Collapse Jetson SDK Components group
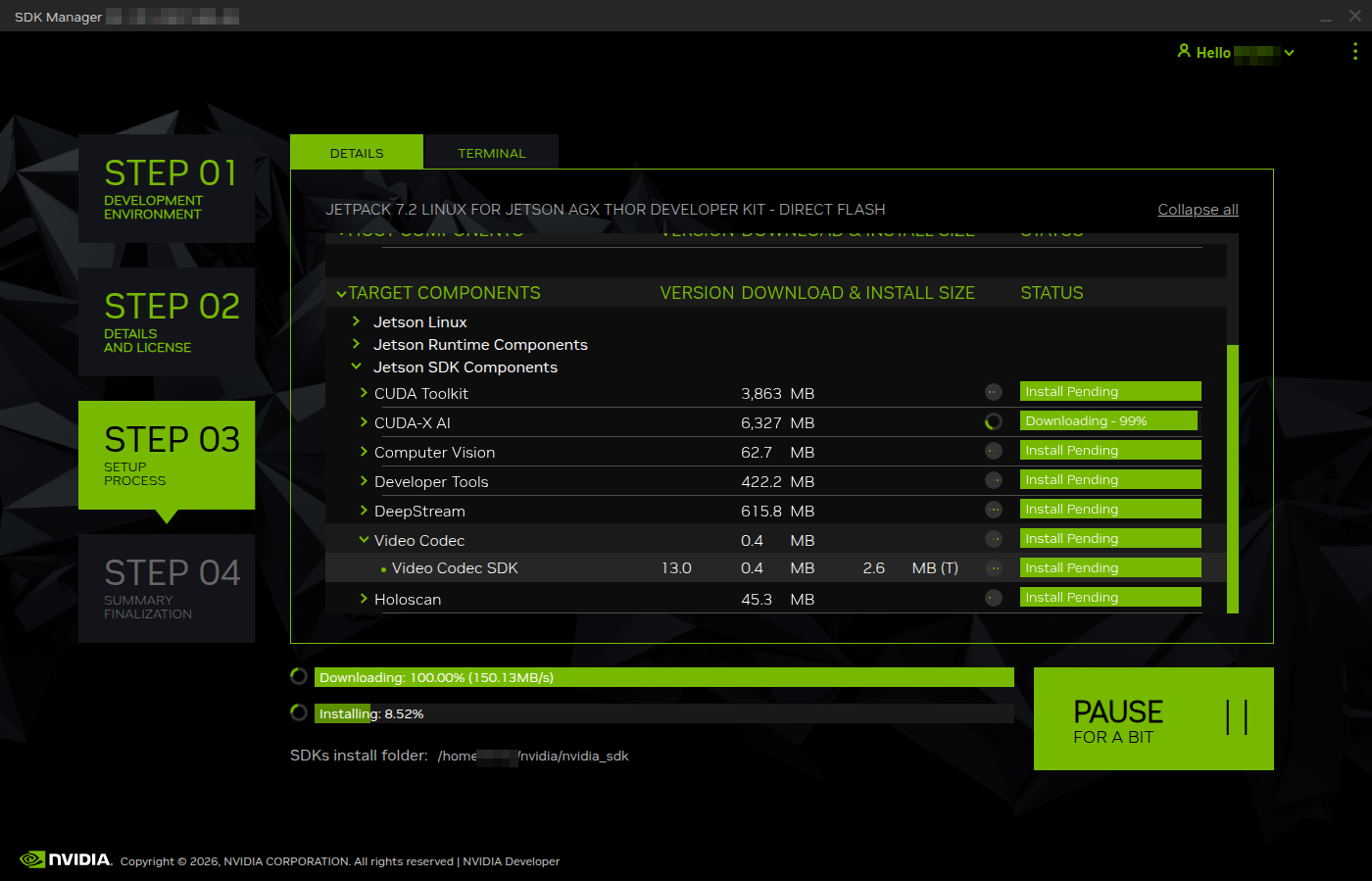Image resolution: width=1372 pixels, height=881 pixels. (x=357, y=367)
